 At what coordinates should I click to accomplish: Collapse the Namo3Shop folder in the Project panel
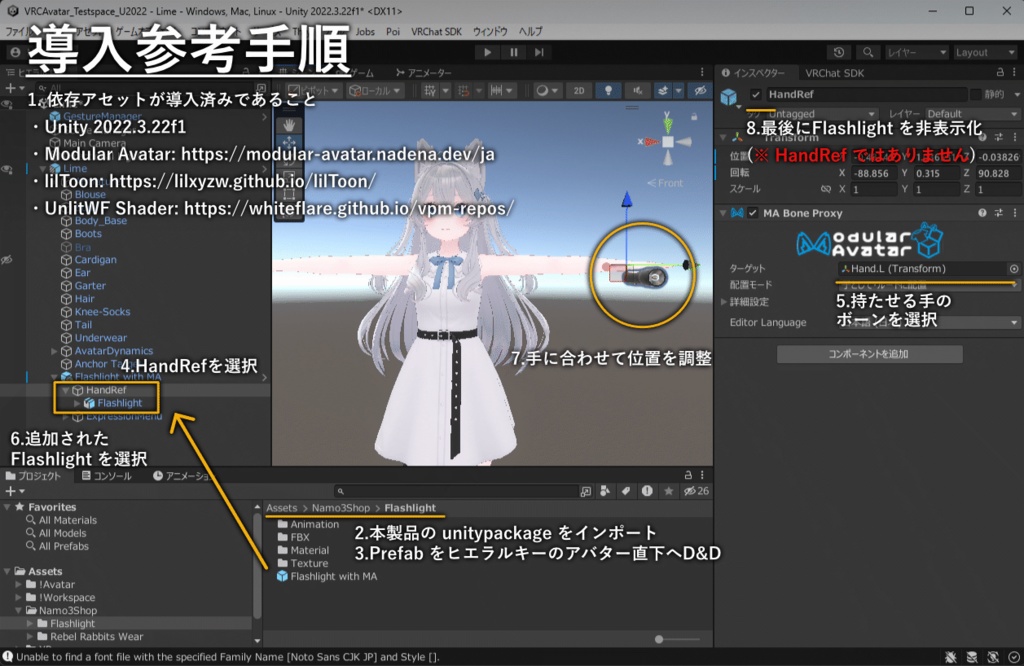pos(18,610)
